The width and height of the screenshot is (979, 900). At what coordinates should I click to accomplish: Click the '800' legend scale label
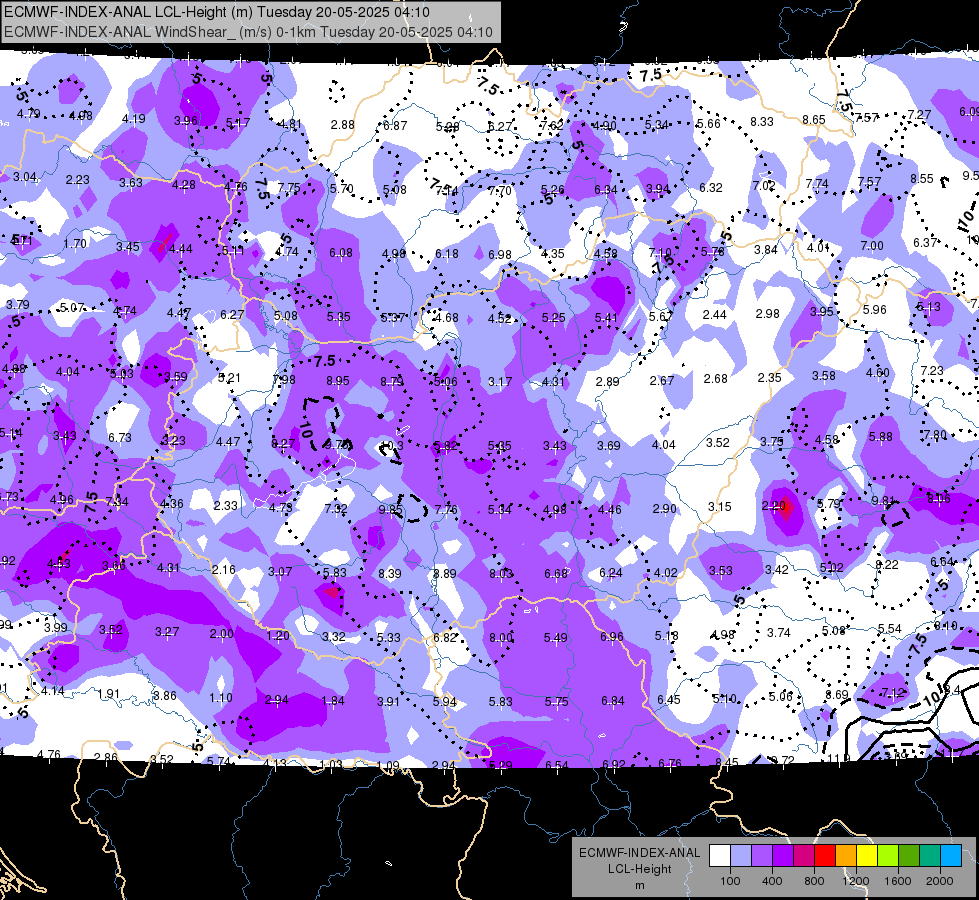(814, 881)
